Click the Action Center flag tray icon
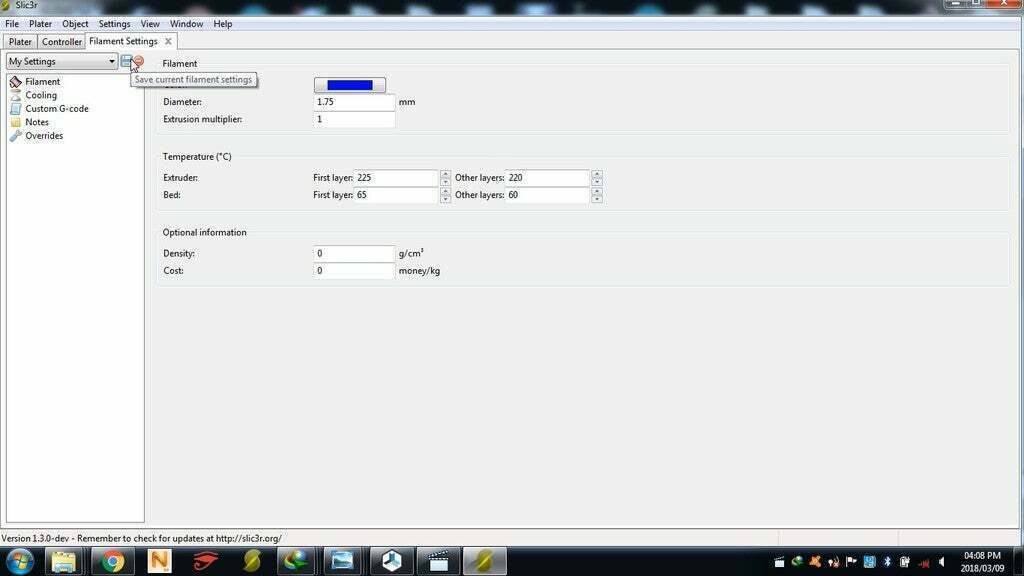The image size is (1024, 576). [x=851, y=562]
